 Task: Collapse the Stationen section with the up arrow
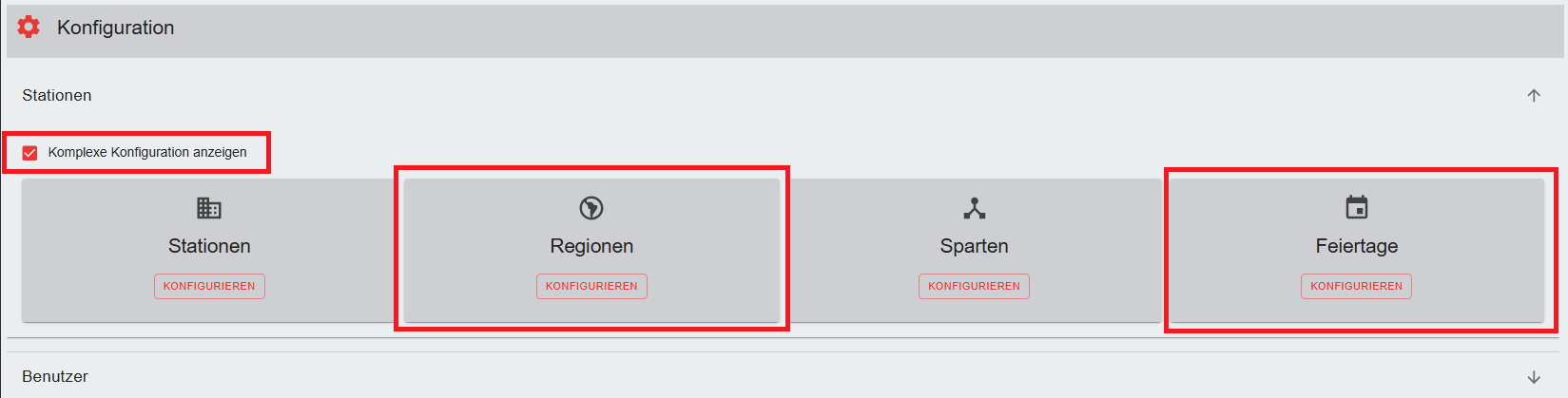[1533, 95]
